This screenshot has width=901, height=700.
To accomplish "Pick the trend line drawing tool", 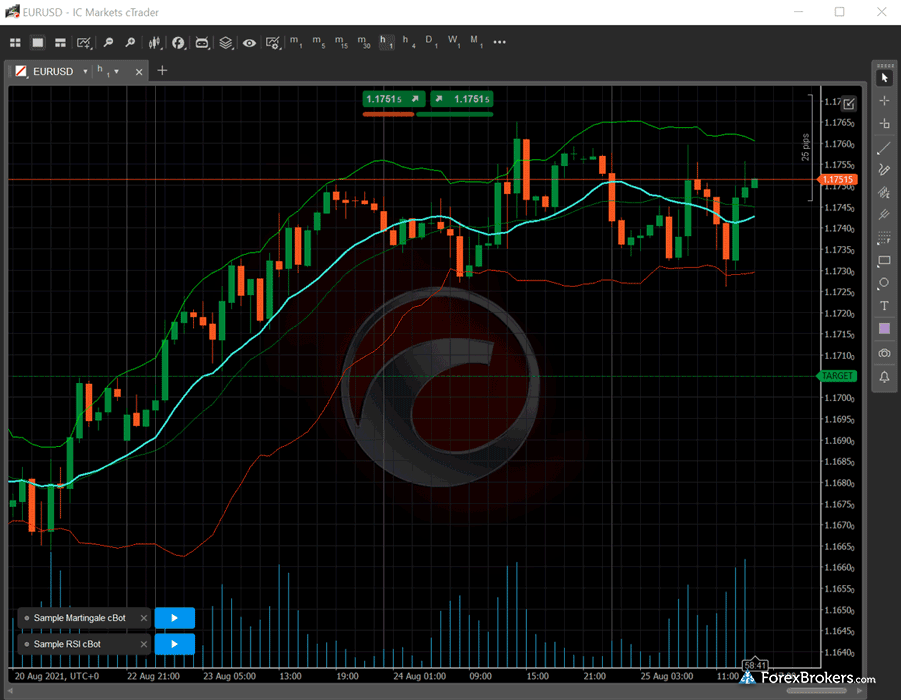I will pos(884,147).
